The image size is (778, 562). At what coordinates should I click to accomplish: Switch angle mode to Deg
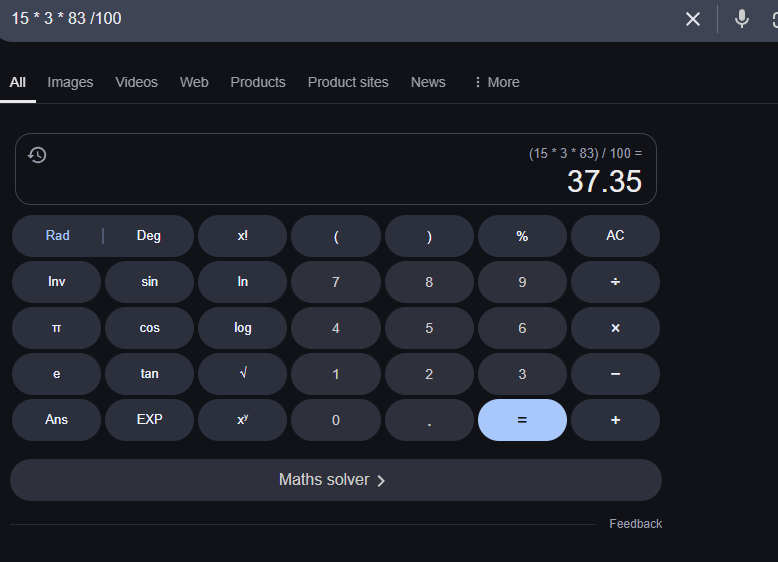coord(148,236)
